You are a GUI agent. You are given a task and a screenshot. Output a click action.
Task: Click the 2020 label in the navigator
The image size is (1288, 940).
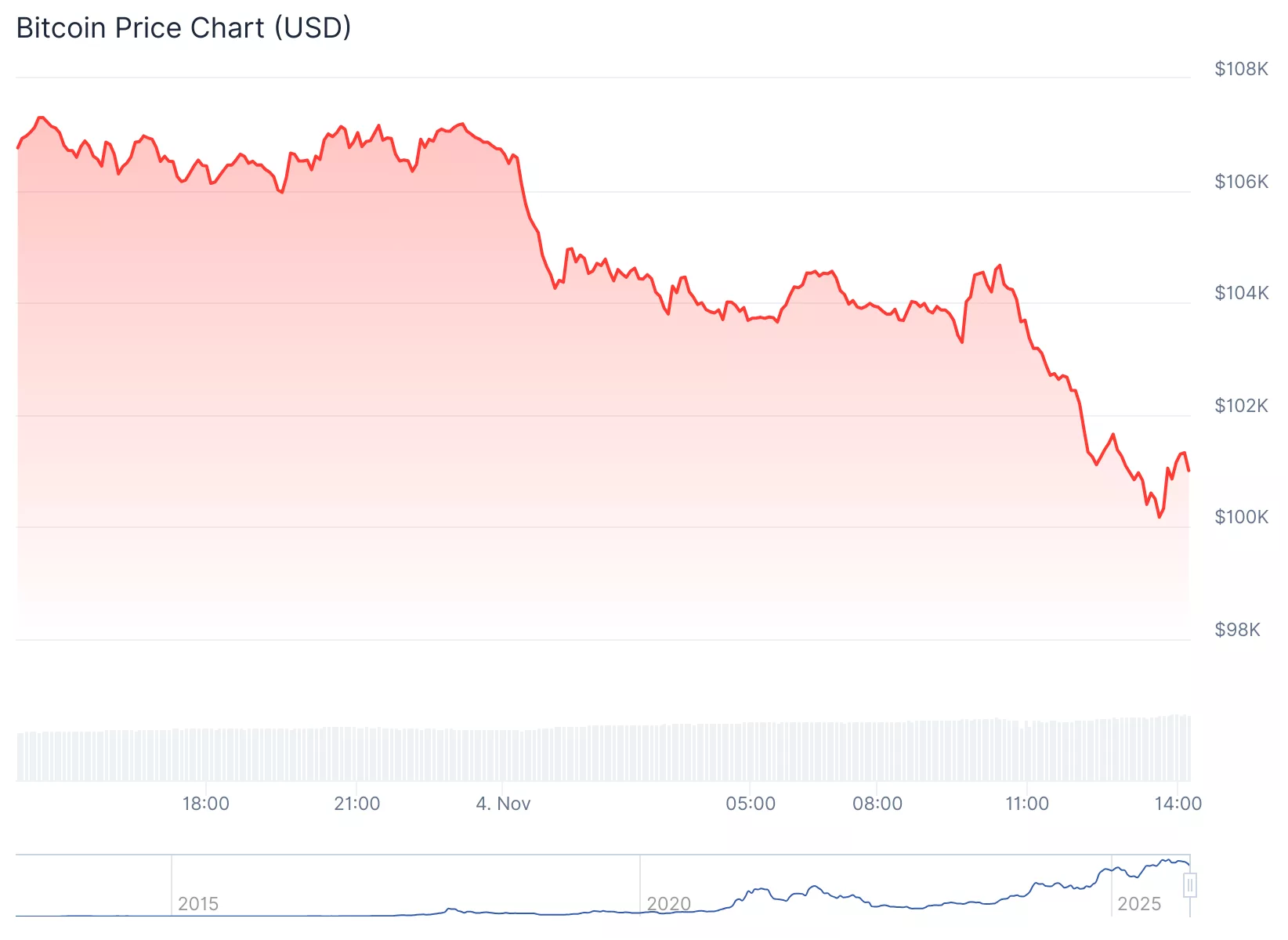668,904
